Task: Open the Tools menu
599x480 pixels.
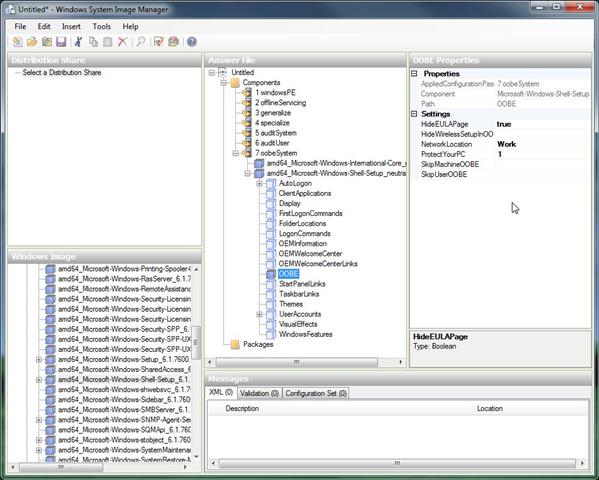Action: [x=102, y=26]
